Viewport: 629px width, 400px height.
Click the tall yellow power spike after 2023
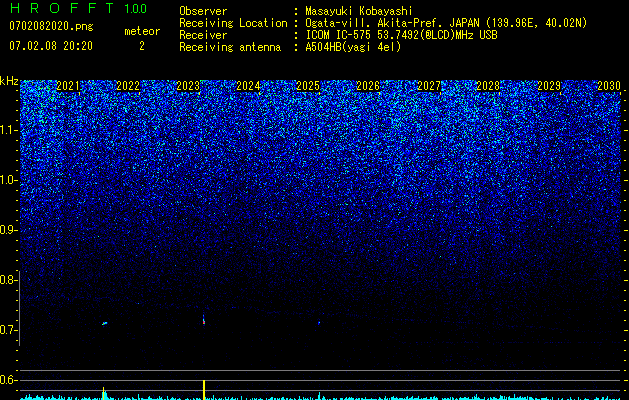204,390
